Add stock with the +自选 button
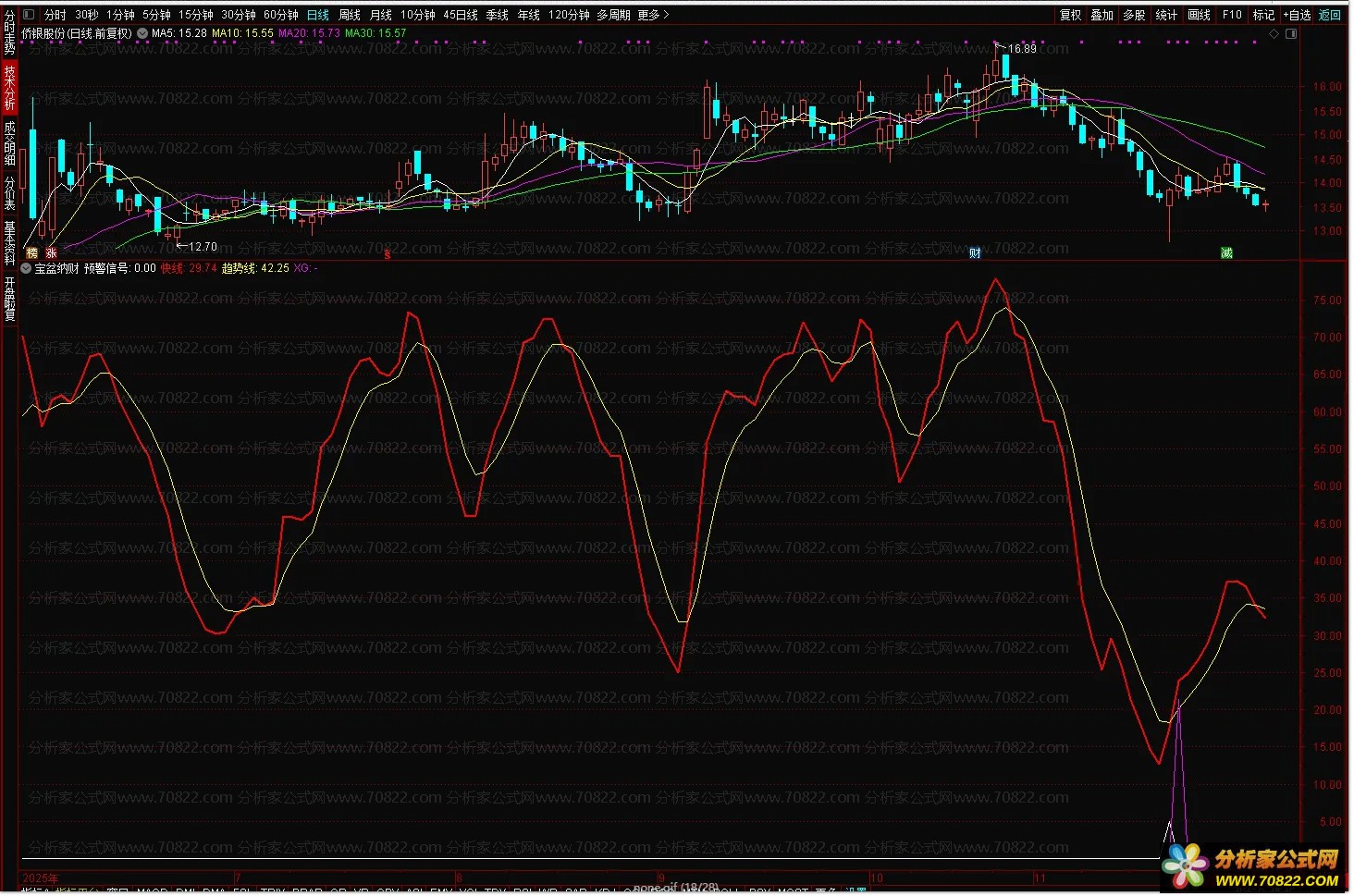The width and height of the screenshot is (1354, 896). tap(1297, 15)
